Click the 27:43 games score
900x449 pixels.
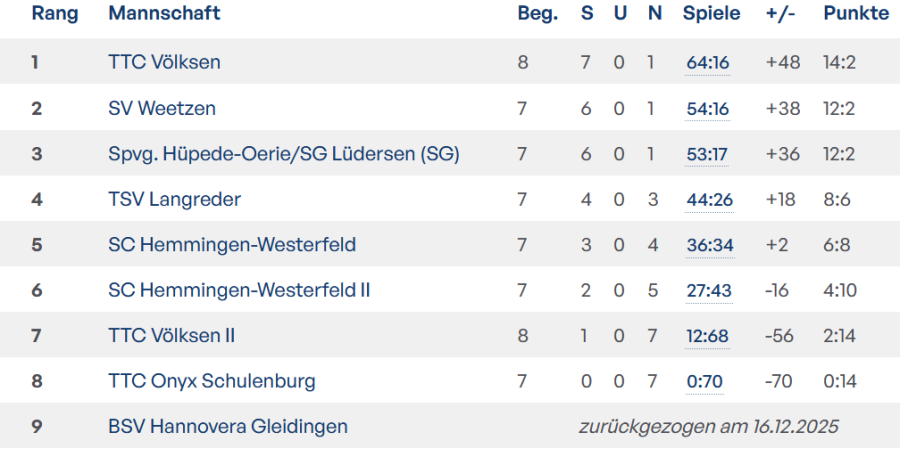pyautogui.click(x=708, y=291)
